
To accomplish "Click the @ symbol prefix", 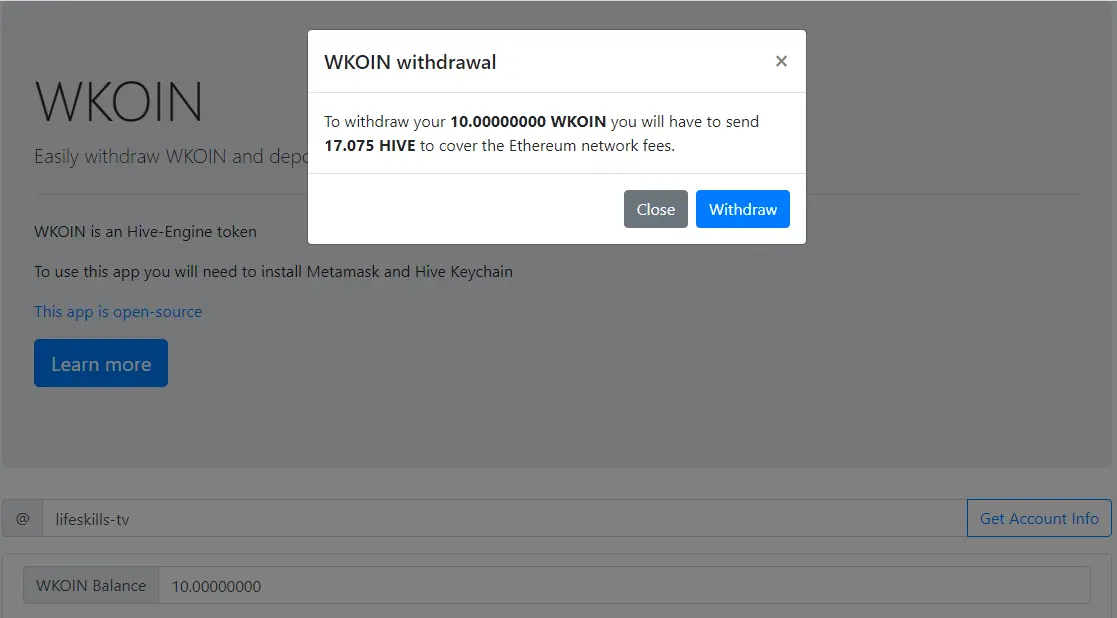I will click(x=23, y=518).
